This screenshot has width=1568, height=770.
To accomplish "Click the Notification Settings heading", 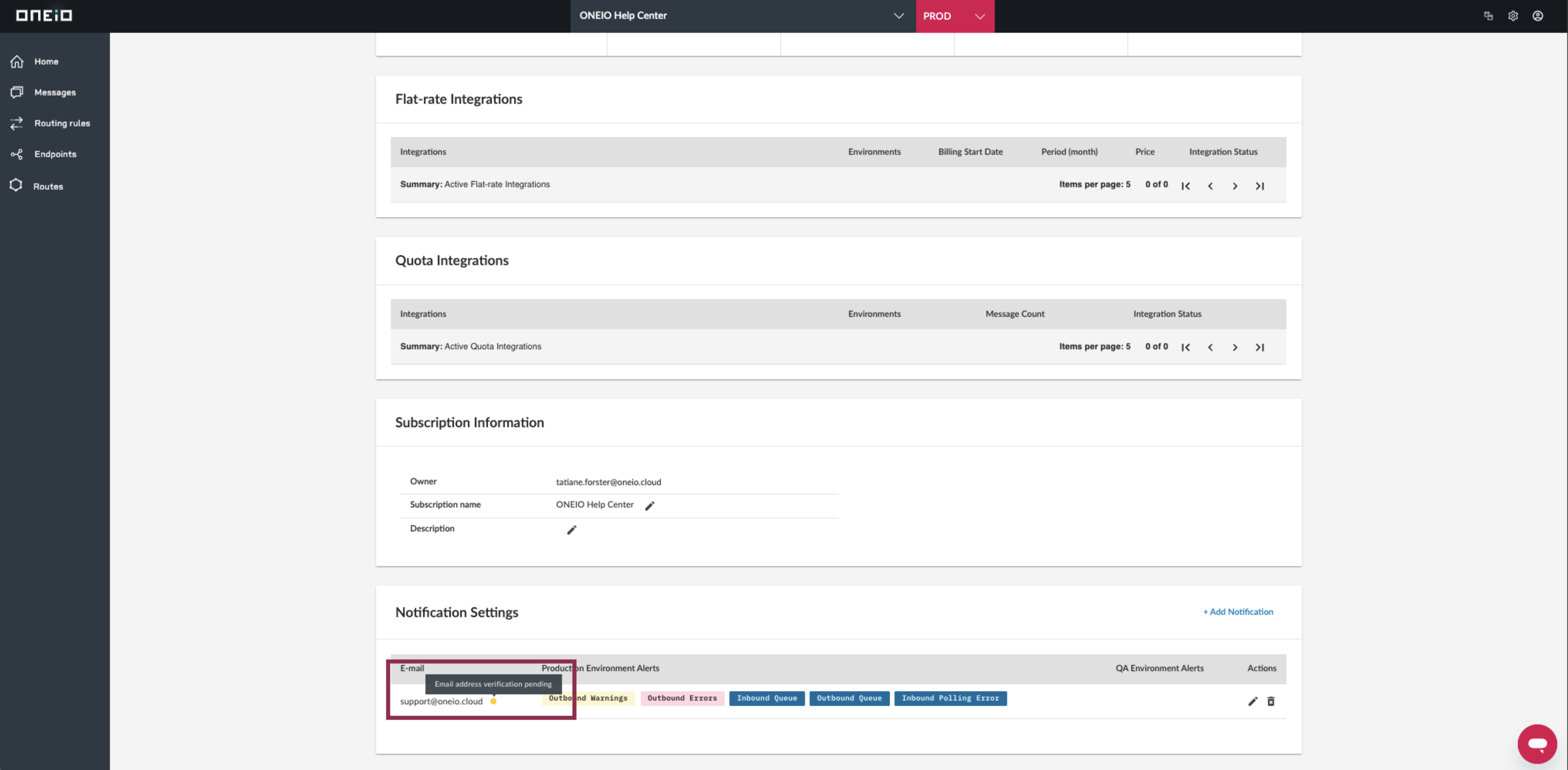I will pos(457,612).
